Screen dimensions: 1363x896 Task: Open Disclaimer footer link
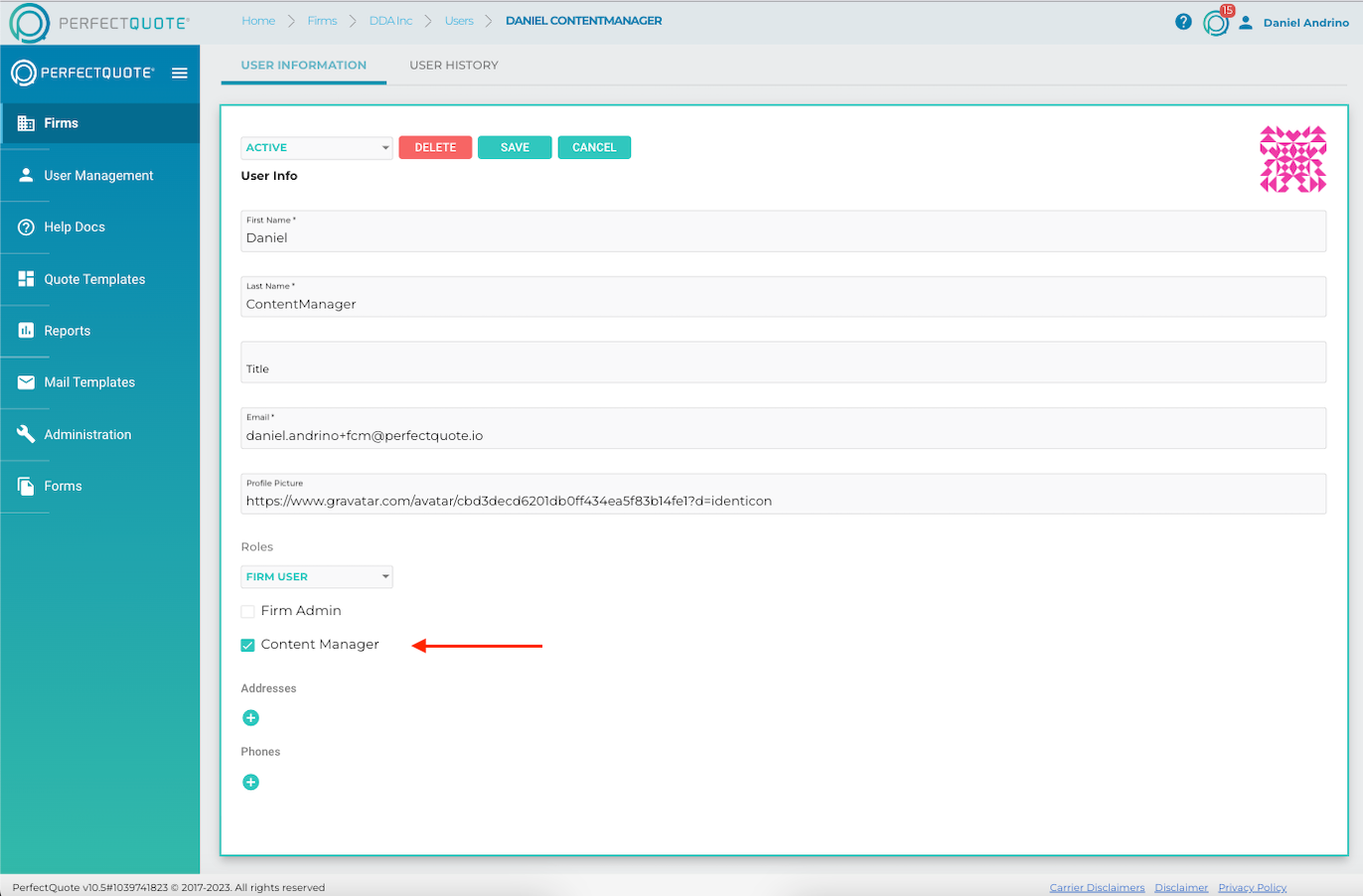pos(1181,888)
